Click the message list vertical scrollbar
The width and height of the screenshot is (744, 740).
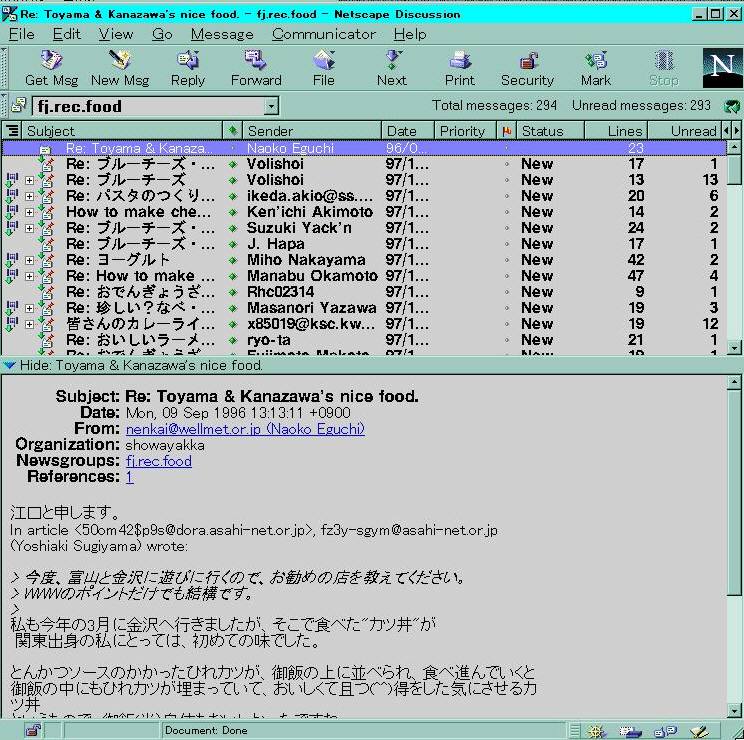click(735, 250)
